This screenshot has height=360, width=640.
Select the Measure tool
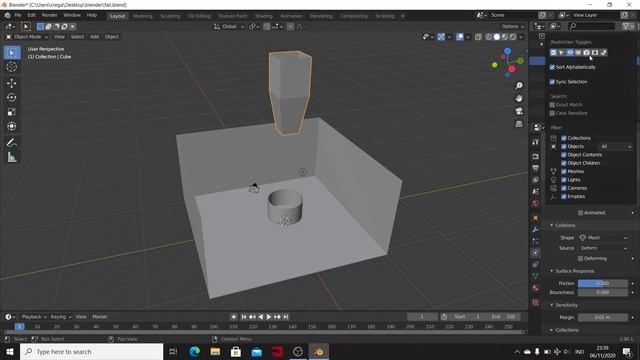[x=11, y=157]
